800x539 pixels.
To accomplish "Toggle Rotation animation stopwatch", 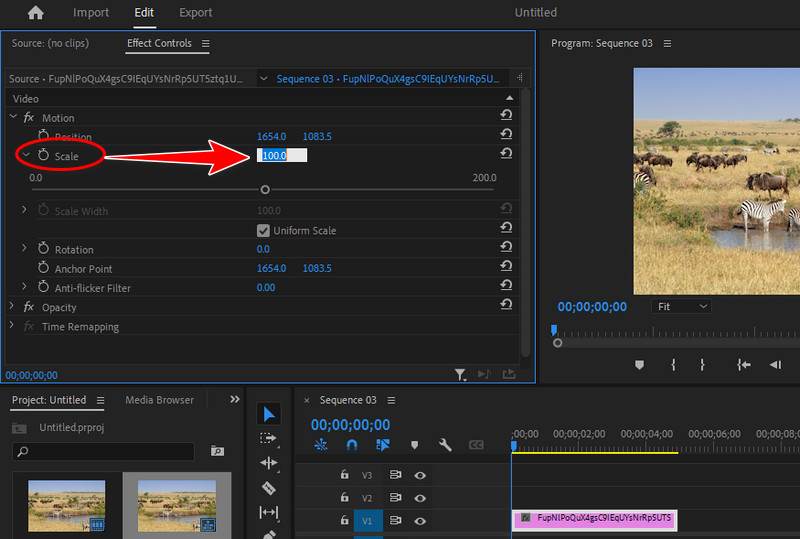I will (x=43, y=248).
